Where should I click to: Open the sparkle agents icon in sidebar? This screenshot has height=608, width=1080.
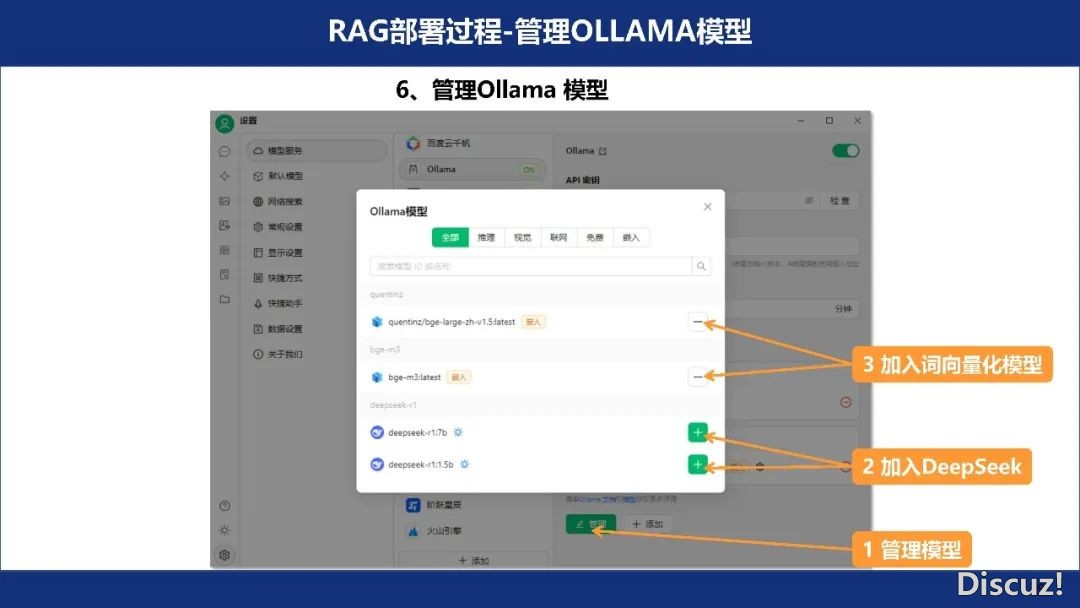[225, 176]
